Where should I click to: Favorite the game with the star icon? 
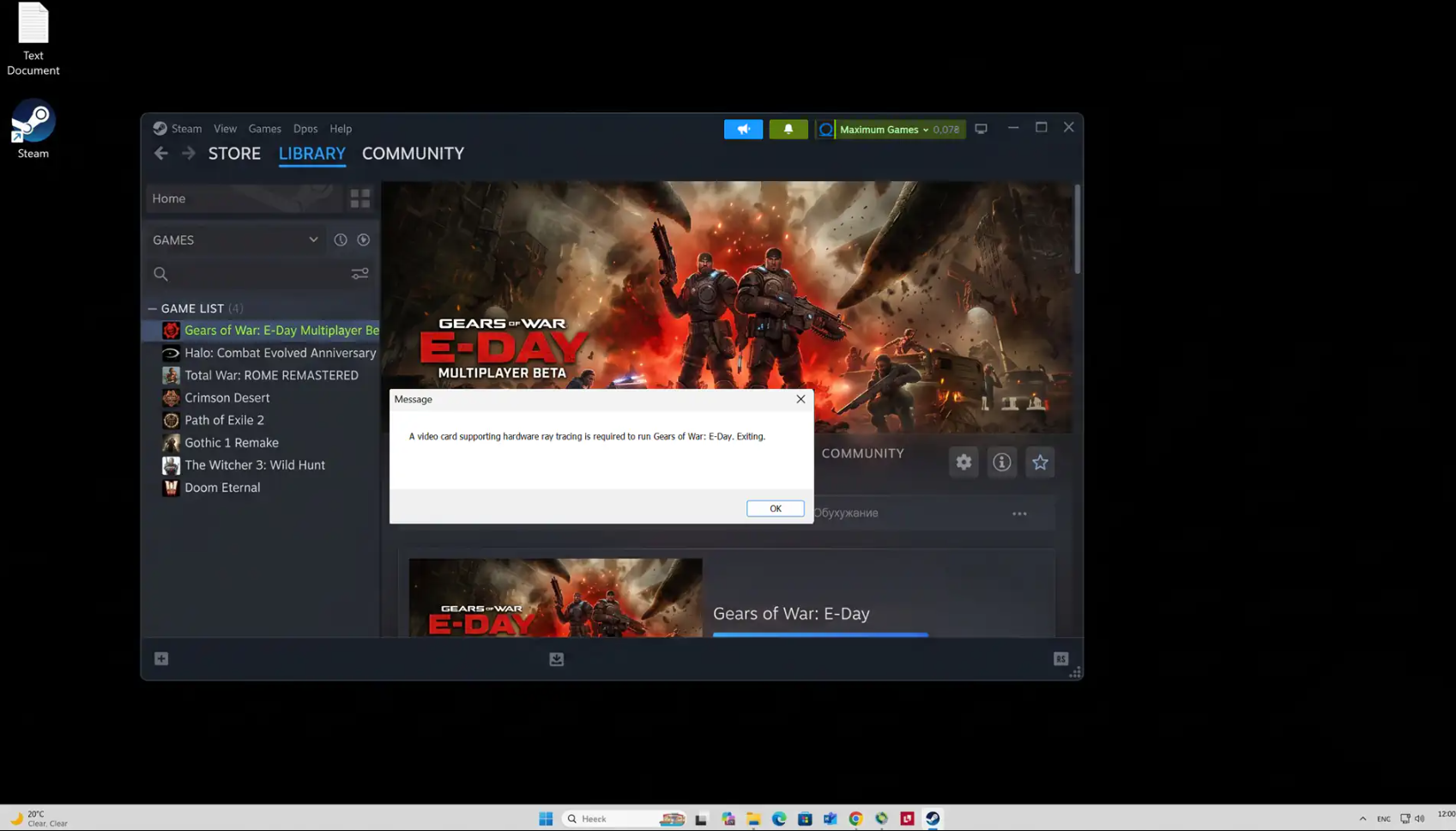[1040, 463]
